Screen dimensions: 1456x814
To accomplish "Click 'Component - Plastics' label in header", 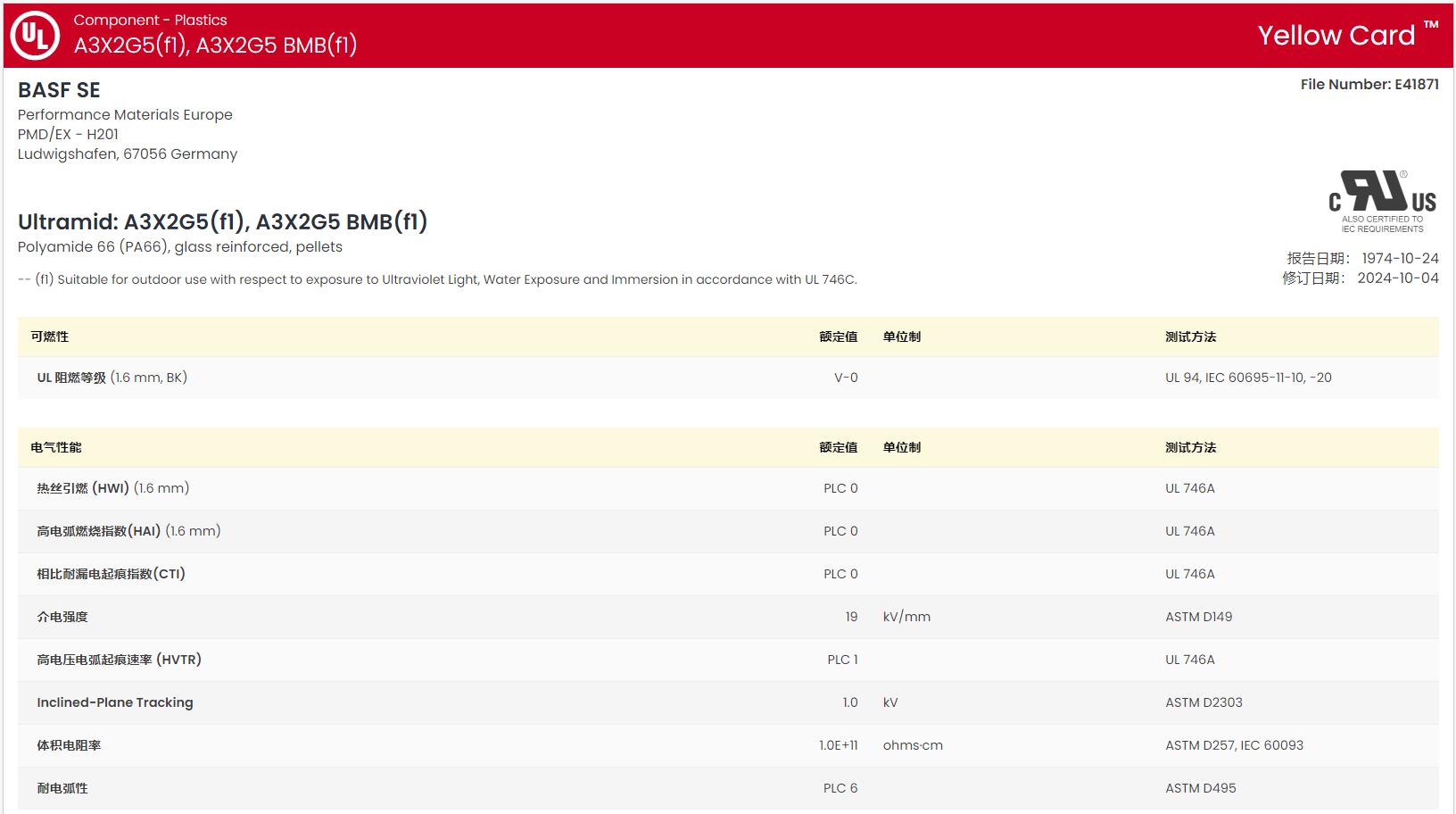I will point(150,20).
